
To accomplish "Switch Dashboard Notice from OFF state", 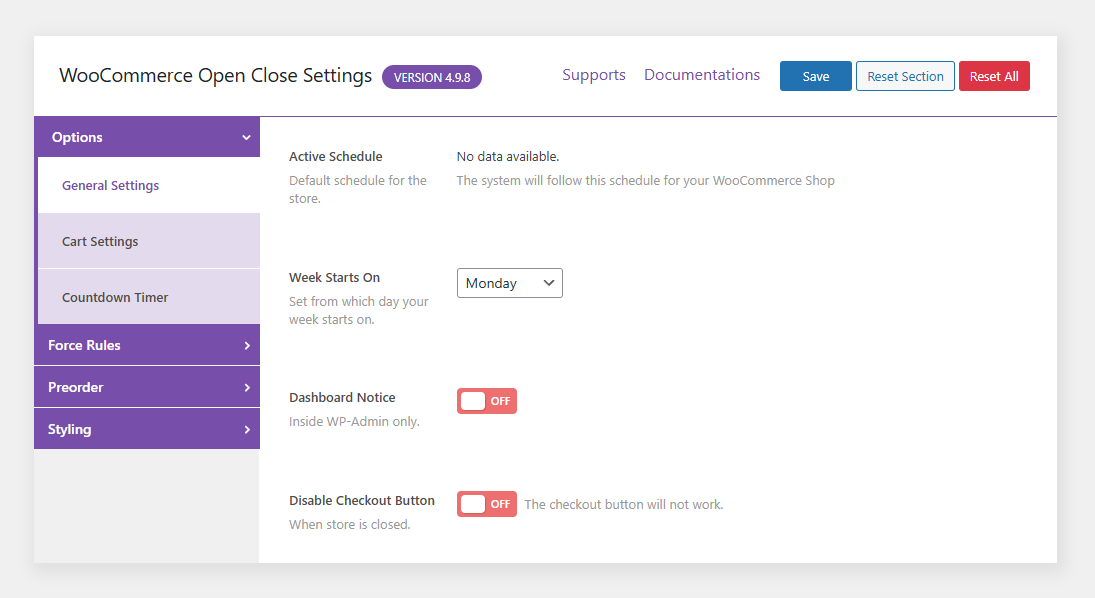I will click(x=487, y=400).
